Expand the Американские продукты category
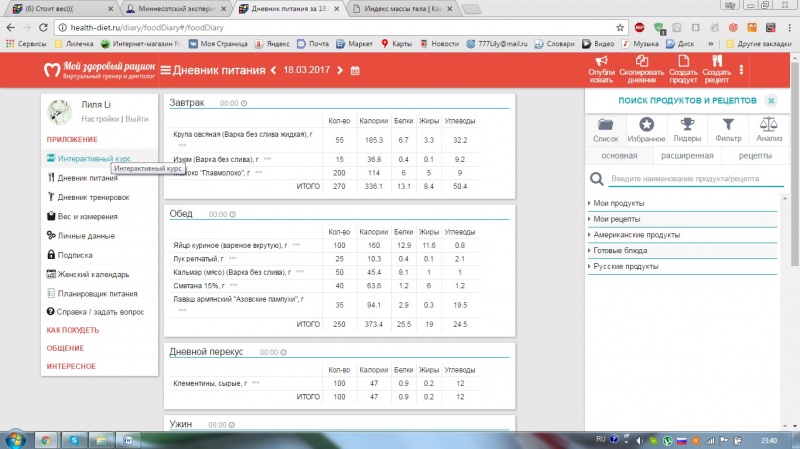This screenshot has width=800, height=449. click(x=637, y=235)
